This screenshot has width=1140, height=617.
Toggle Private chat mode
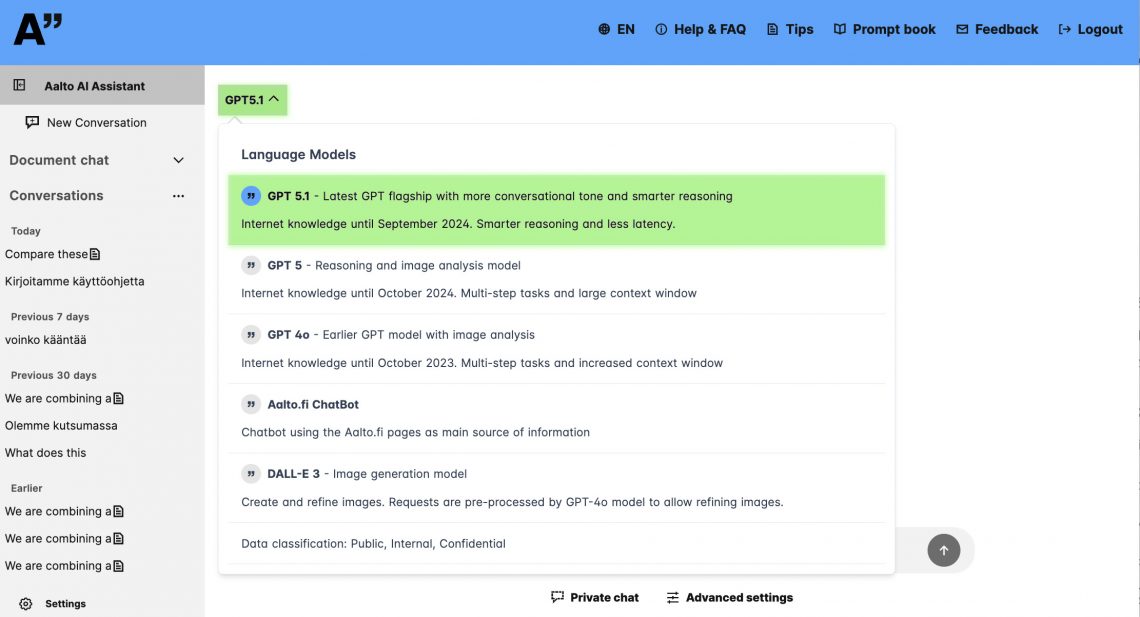click(595, 597)
